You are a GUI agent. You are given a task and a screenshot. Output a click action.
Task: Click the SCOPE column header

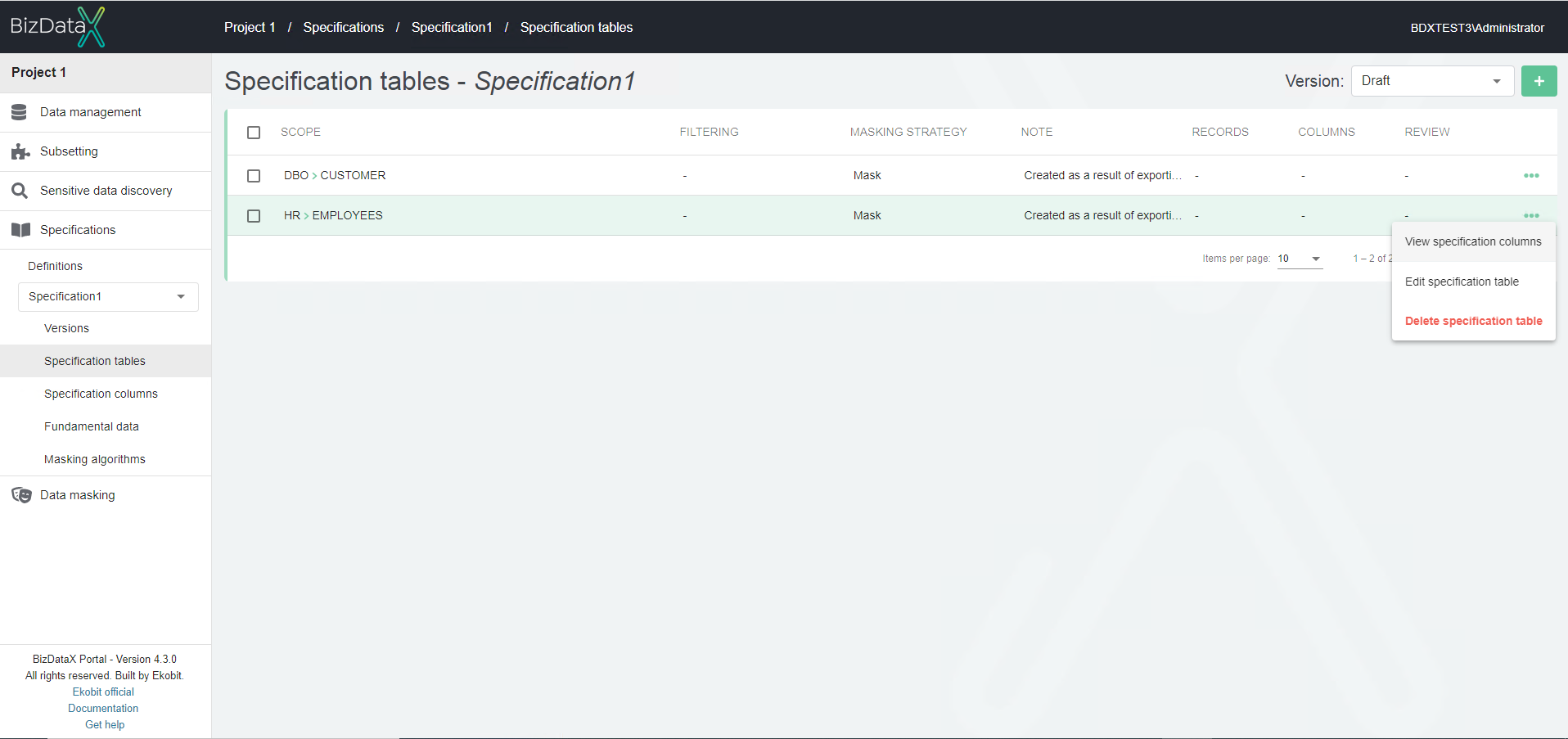300,132
